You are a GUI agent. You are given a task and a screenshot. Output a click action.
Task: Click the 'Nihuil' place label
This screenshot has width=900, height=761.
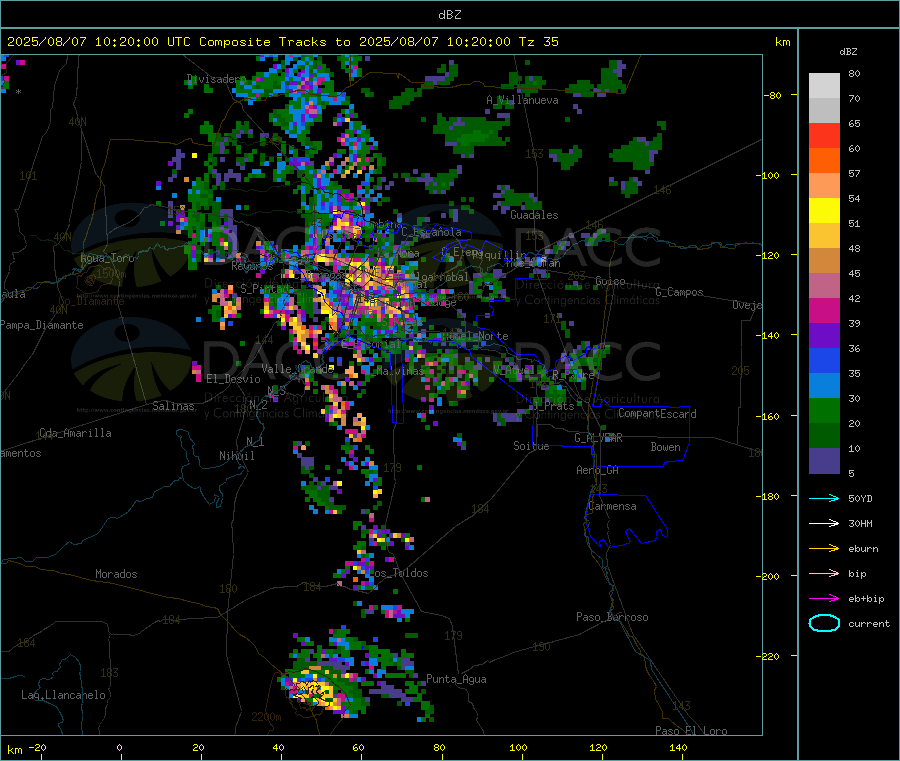[x=236, y=456]
